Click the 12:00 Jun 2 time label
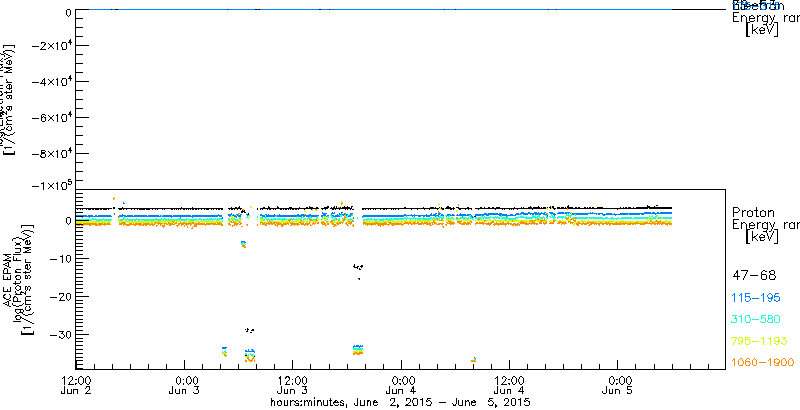This screenshot has height=410, width=800. click(x=76, y=386)
